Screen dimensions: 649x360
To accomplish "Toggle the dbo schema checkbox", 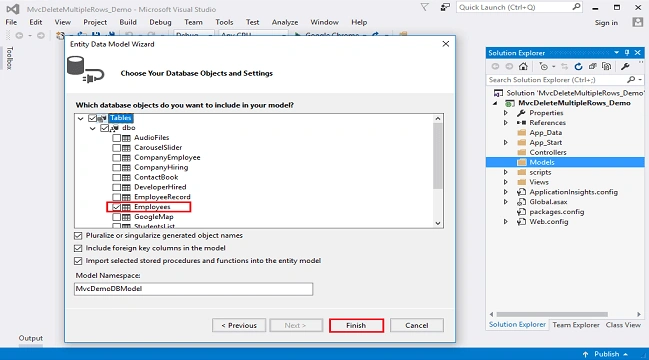I will point(104,128).
